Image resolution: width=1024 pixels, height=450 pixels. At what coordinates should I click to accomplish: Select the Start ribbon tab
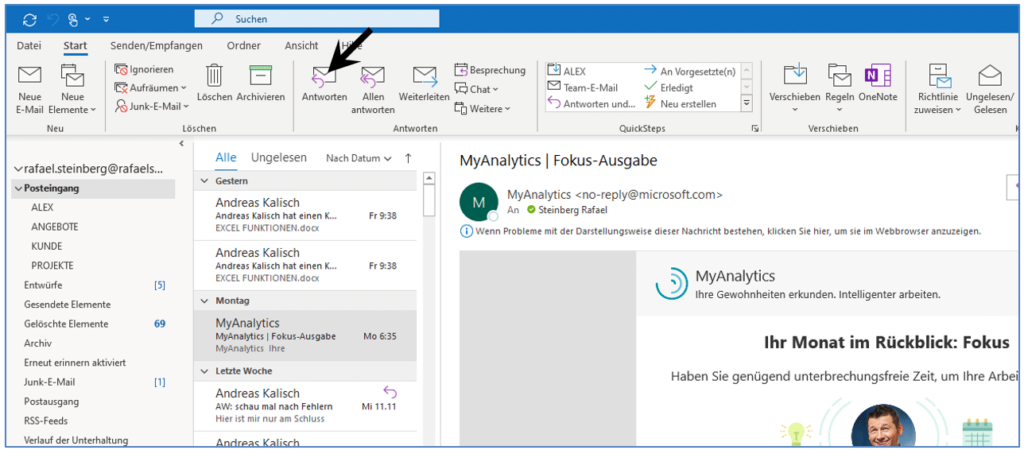point(76,46)
